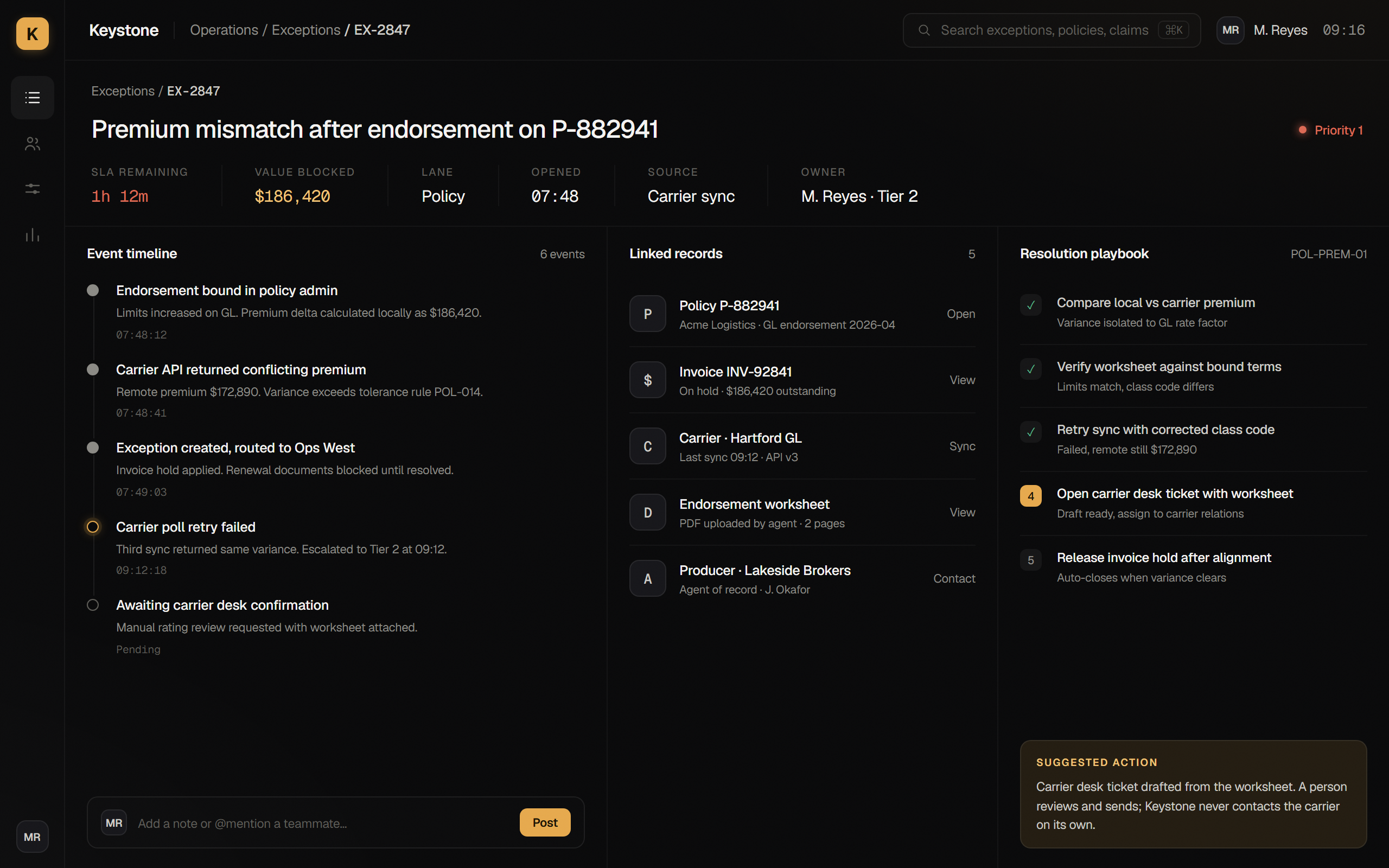Screen dimensions: 1389x868
Task: Click the ⌘K shortcut badge in search
Action: point(1173,30)
